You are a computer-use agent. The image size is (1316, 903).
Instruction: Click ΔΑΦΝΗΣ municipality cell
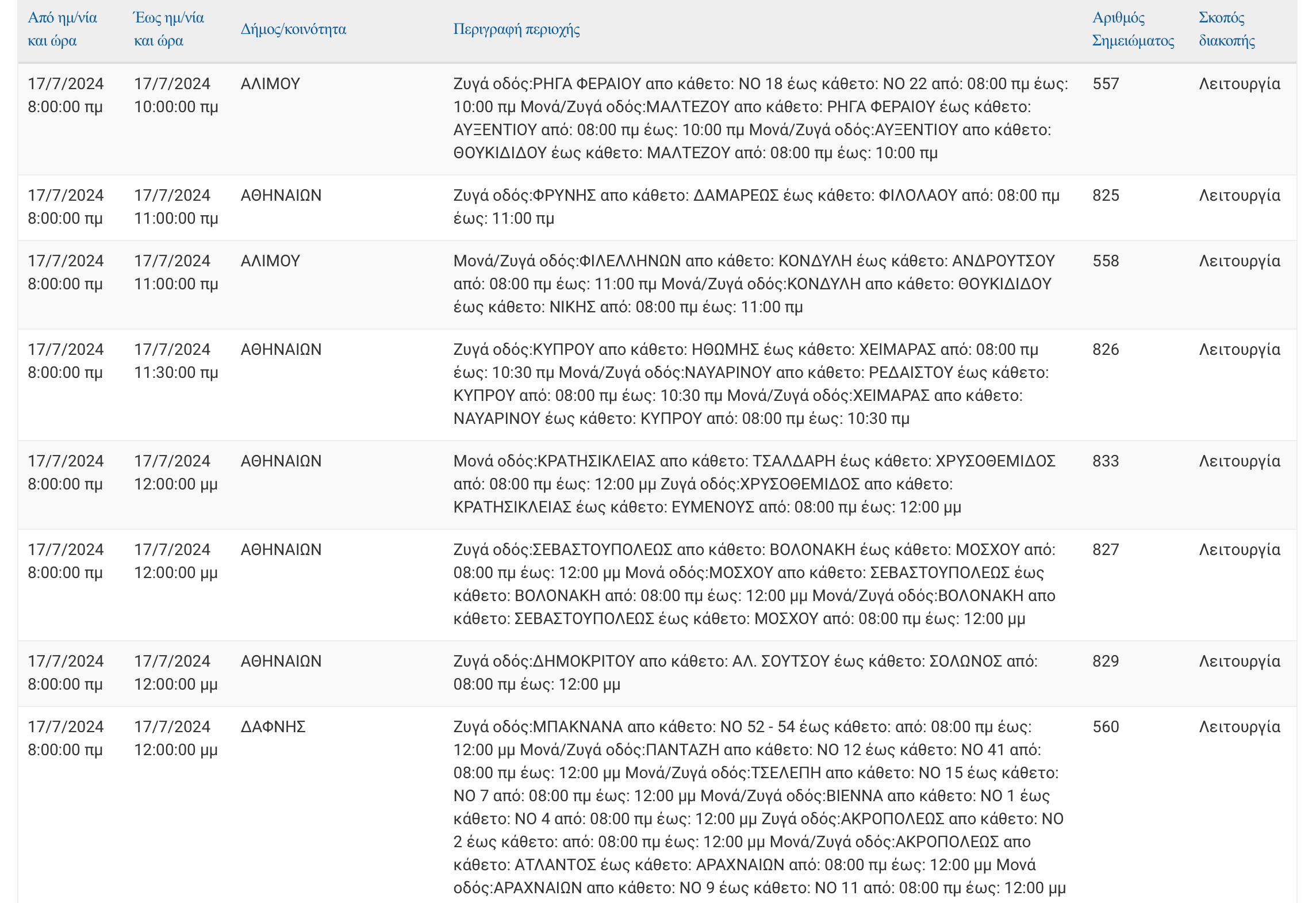click(273, 727)
